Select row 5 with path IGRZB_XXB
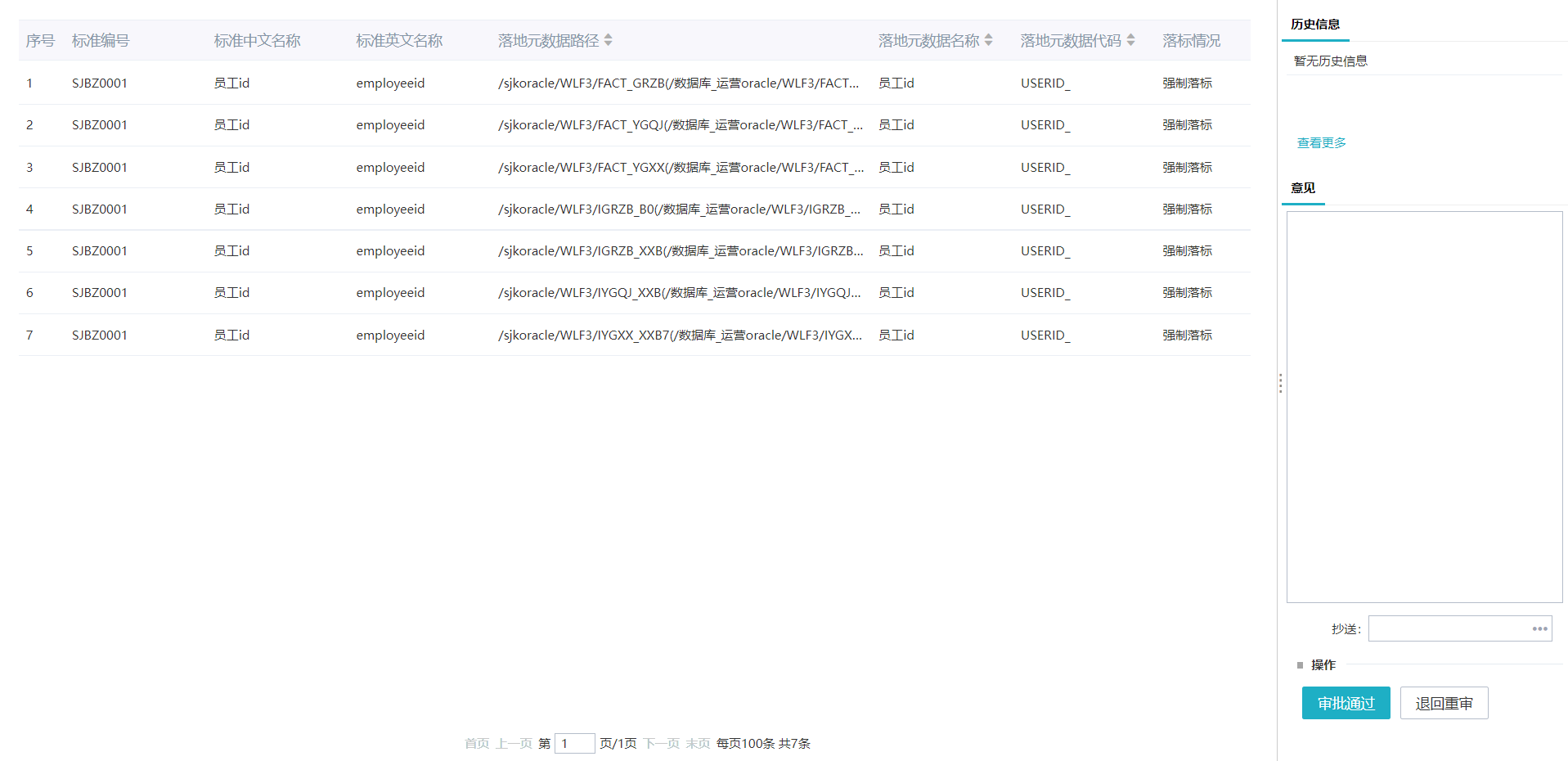This screenshot has height=761, width=1568. pos(680,251)
